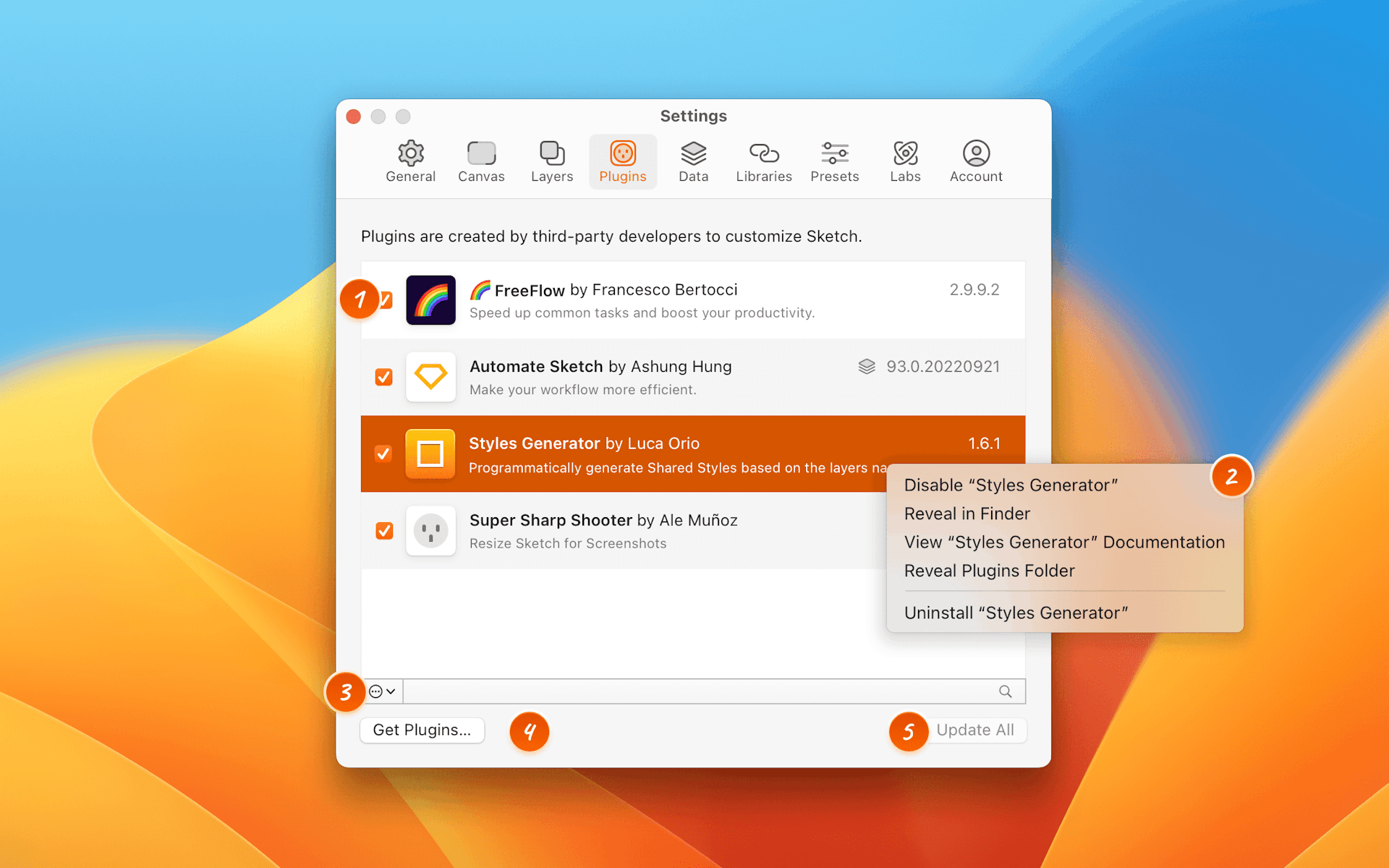Open the Labs settings tab
Screen dimensions: 1389x868
[x=905, y=161]
